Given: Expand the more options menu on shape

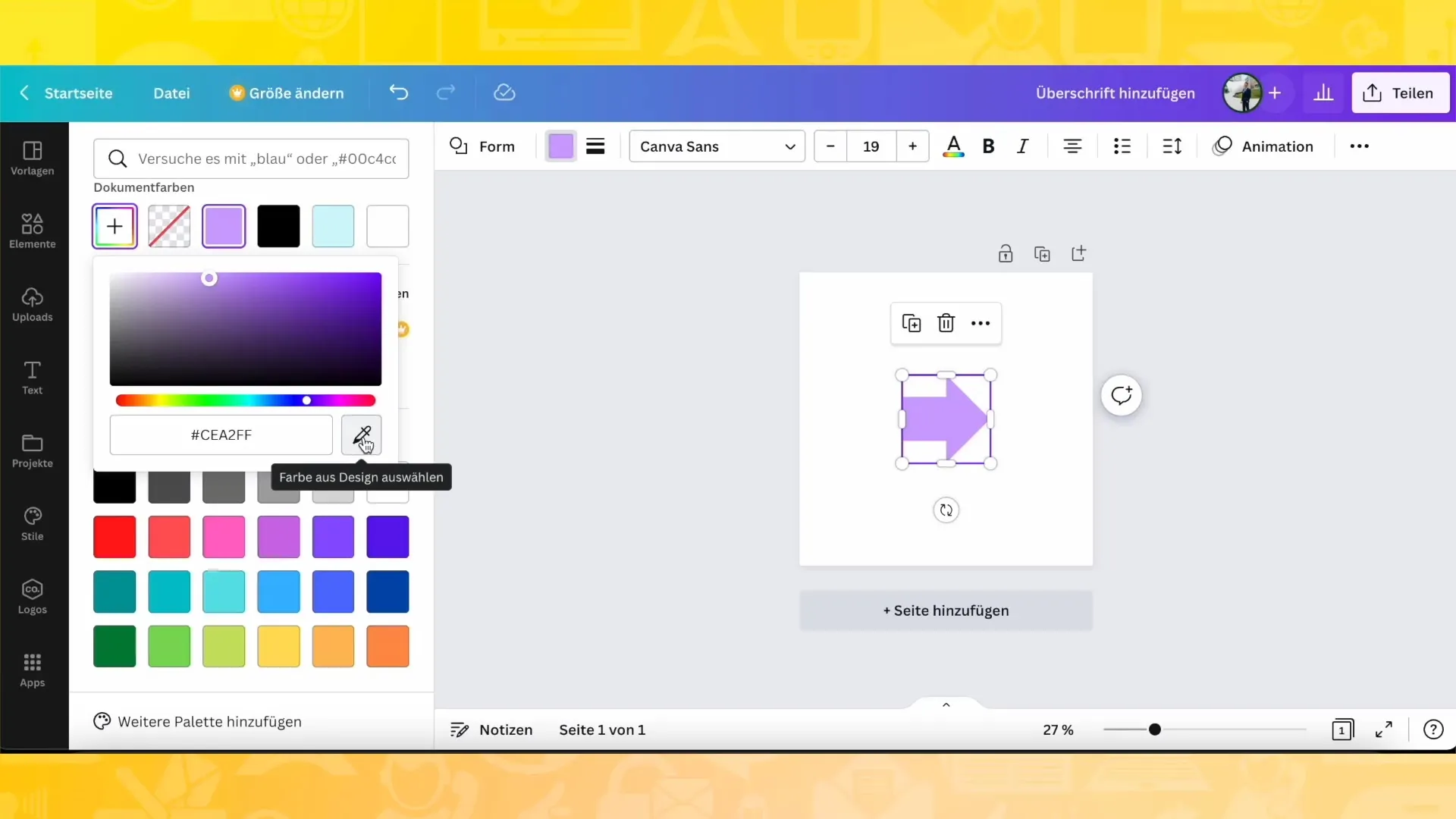Looking at the screenshot, I should pyautogui.click(x=980, y=322).
